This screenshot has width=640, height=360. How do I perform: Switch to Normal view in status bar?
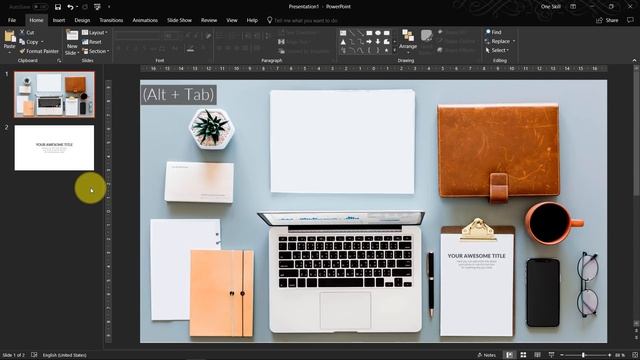click(509, 355)
